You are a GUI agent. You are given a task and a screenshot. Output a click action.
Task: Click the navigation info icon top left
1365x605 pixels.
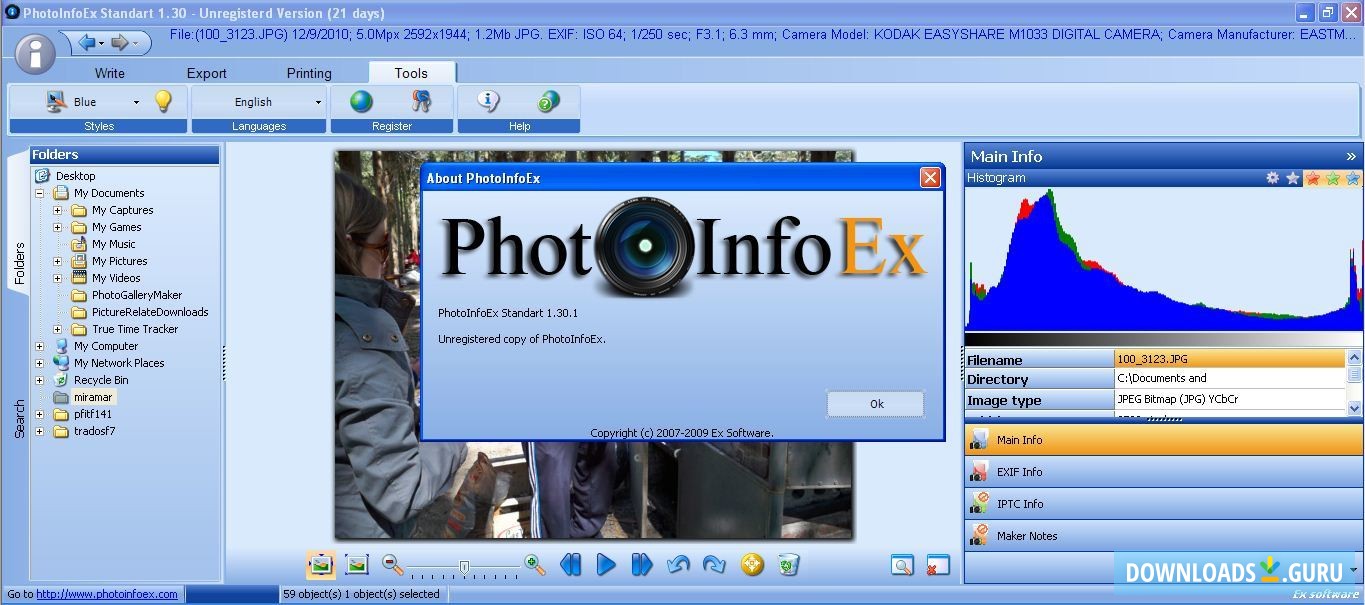pyautogui.click(x=35, y=52)
